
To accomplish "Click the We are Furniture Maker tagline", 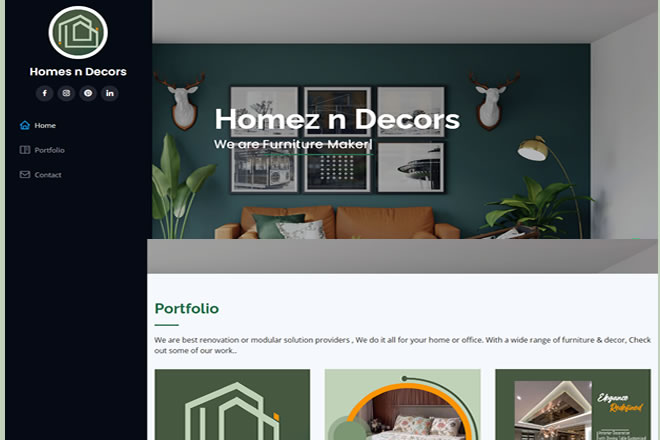I will (293, 144).
